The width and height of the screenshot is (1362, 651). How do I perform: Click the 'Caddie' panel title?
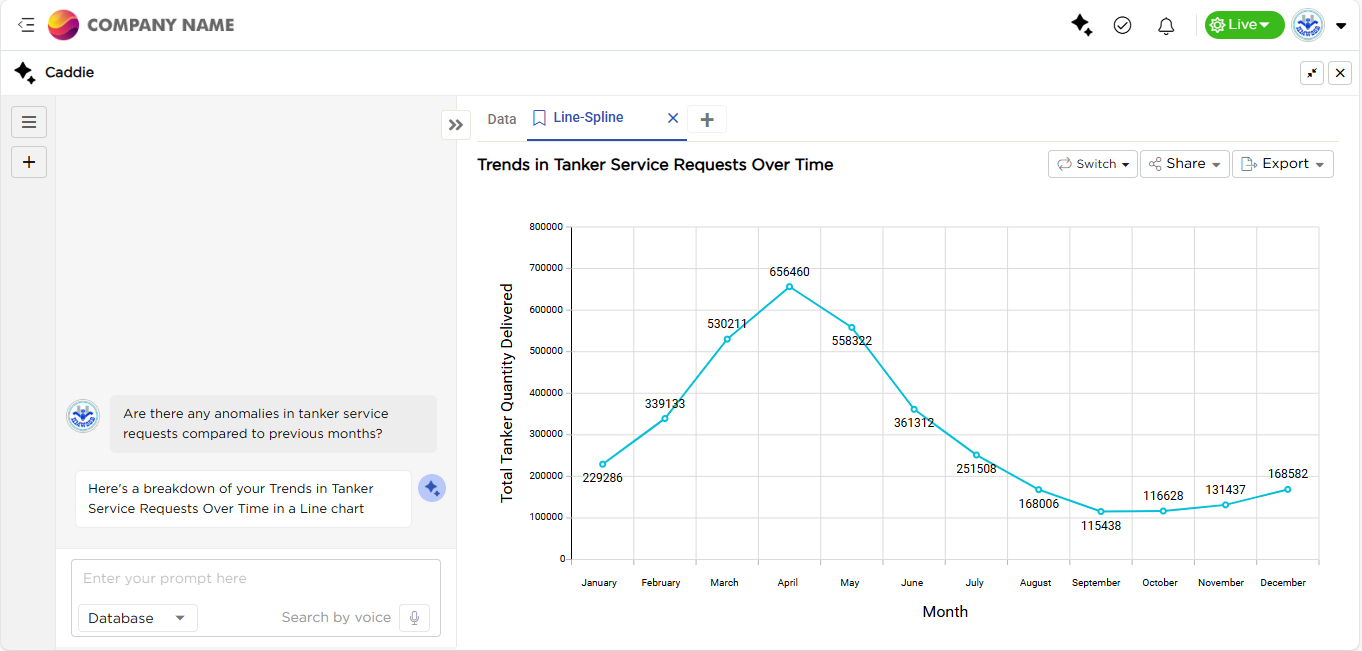pyautogui.click(x=70, y=73)
